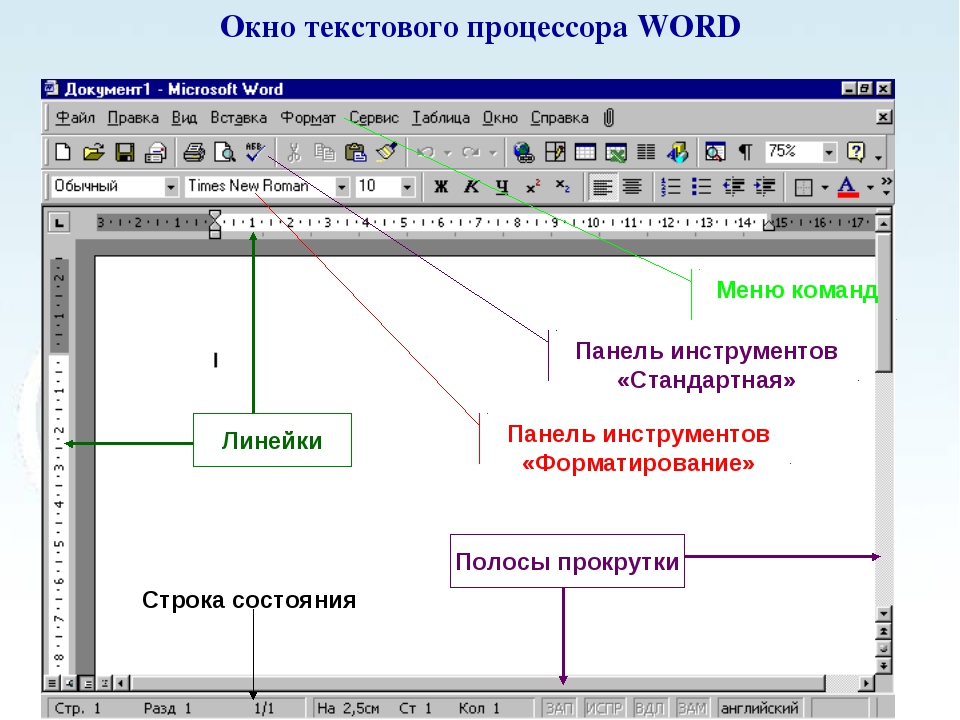Open the Вид menu

click(184, 118)
